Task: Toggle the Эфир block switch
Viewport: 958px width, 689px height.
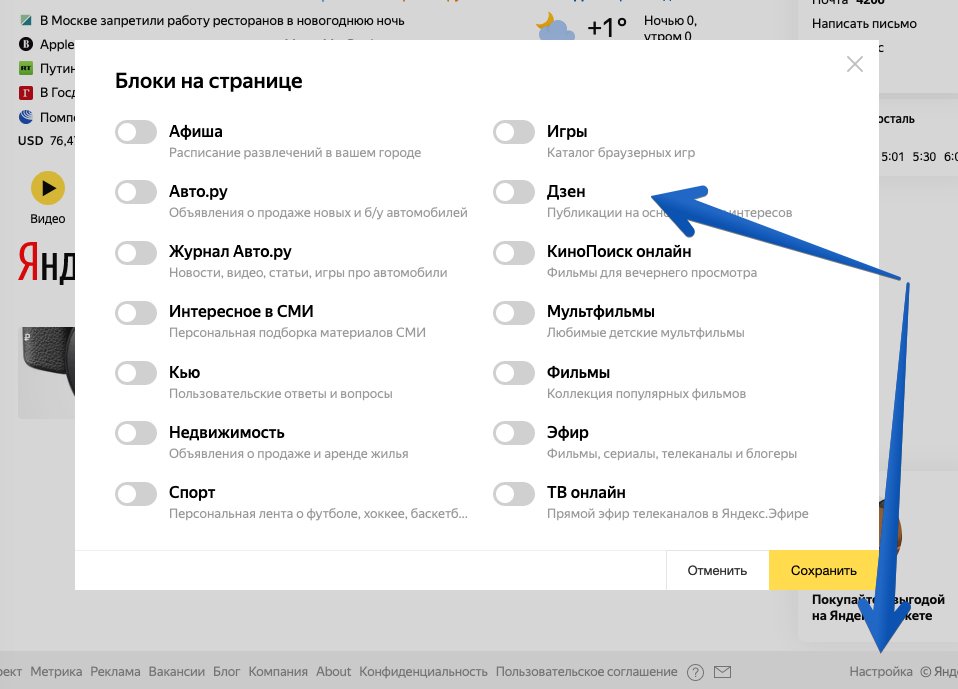Action: coord(514,433)
